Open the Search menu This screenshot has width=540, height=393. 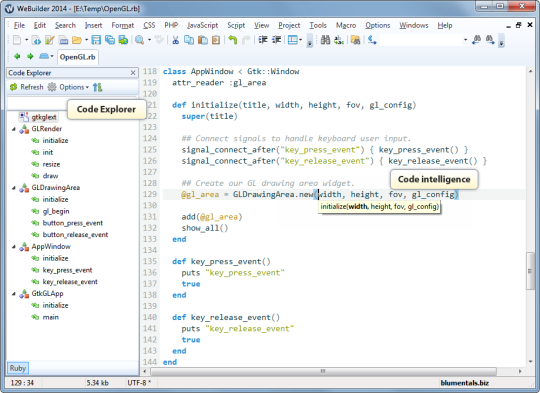(65, 25)
